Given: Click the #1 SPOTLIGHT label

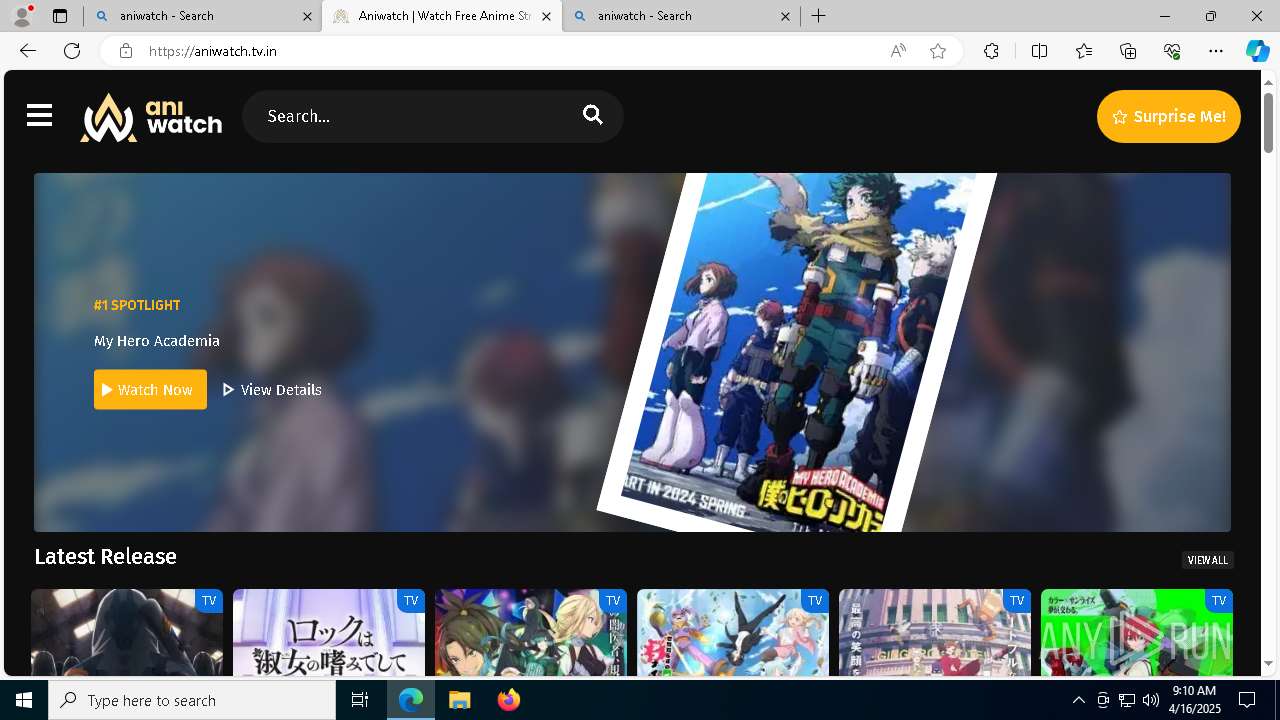Looking at the screenshot, I should [137, 305].
